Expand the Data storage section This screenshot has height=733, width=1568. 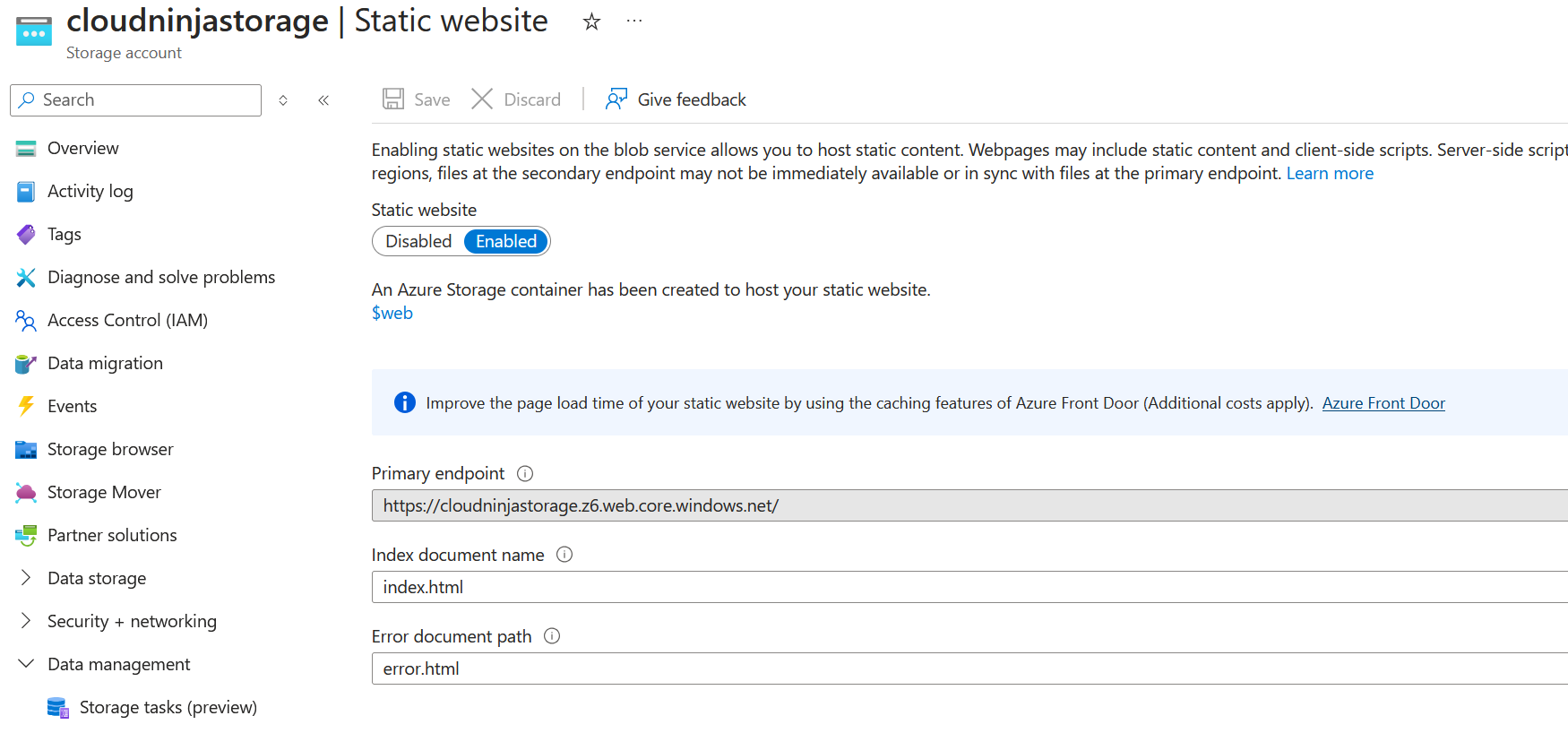pyautogui.click(x=26, y=578)
